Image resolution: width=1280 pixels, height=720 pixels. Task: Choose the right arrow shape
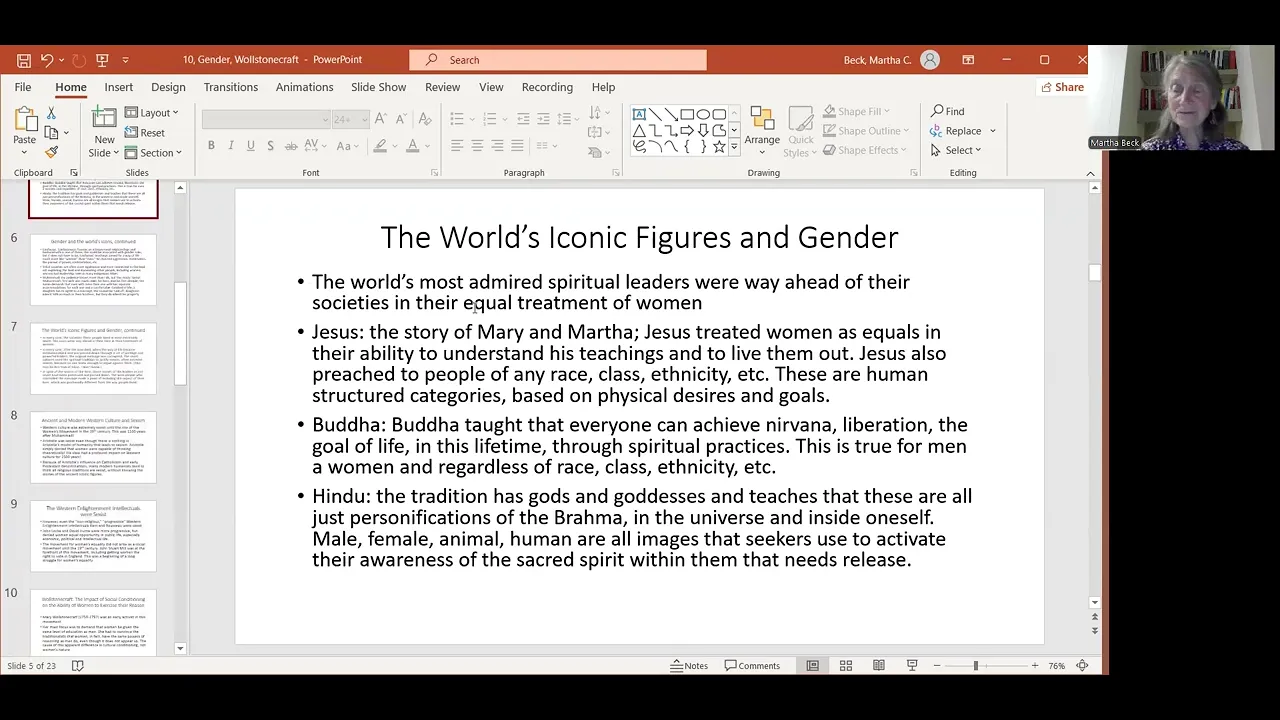coord(687,130)
